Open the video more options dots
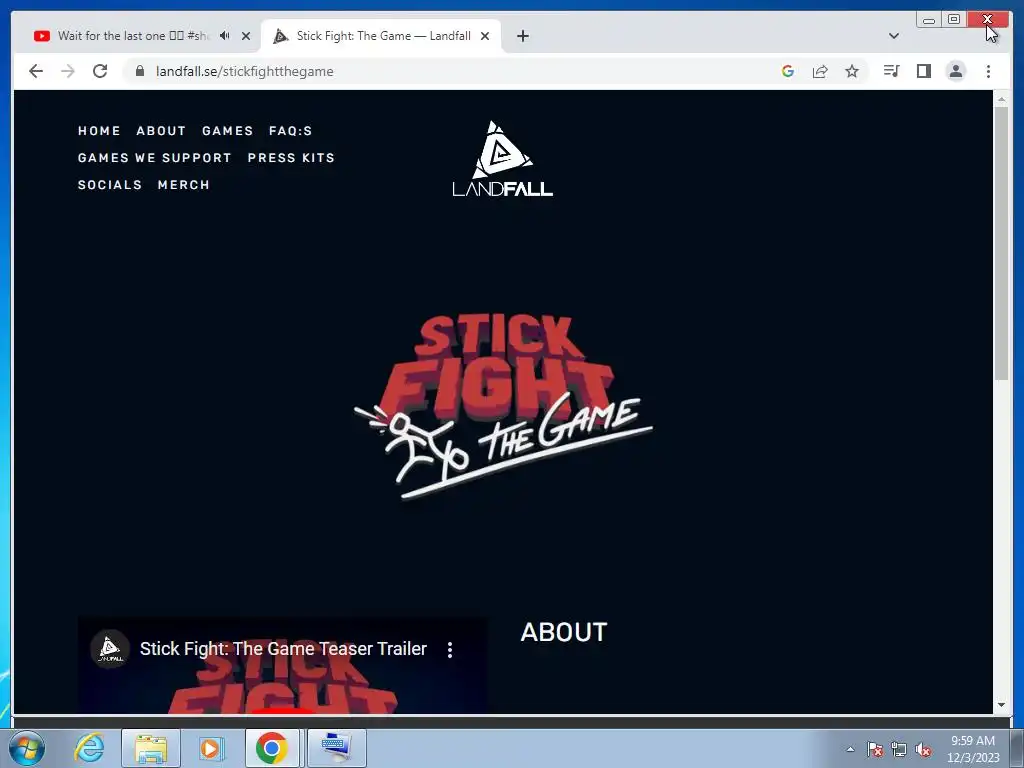 [x=450, y=649]
